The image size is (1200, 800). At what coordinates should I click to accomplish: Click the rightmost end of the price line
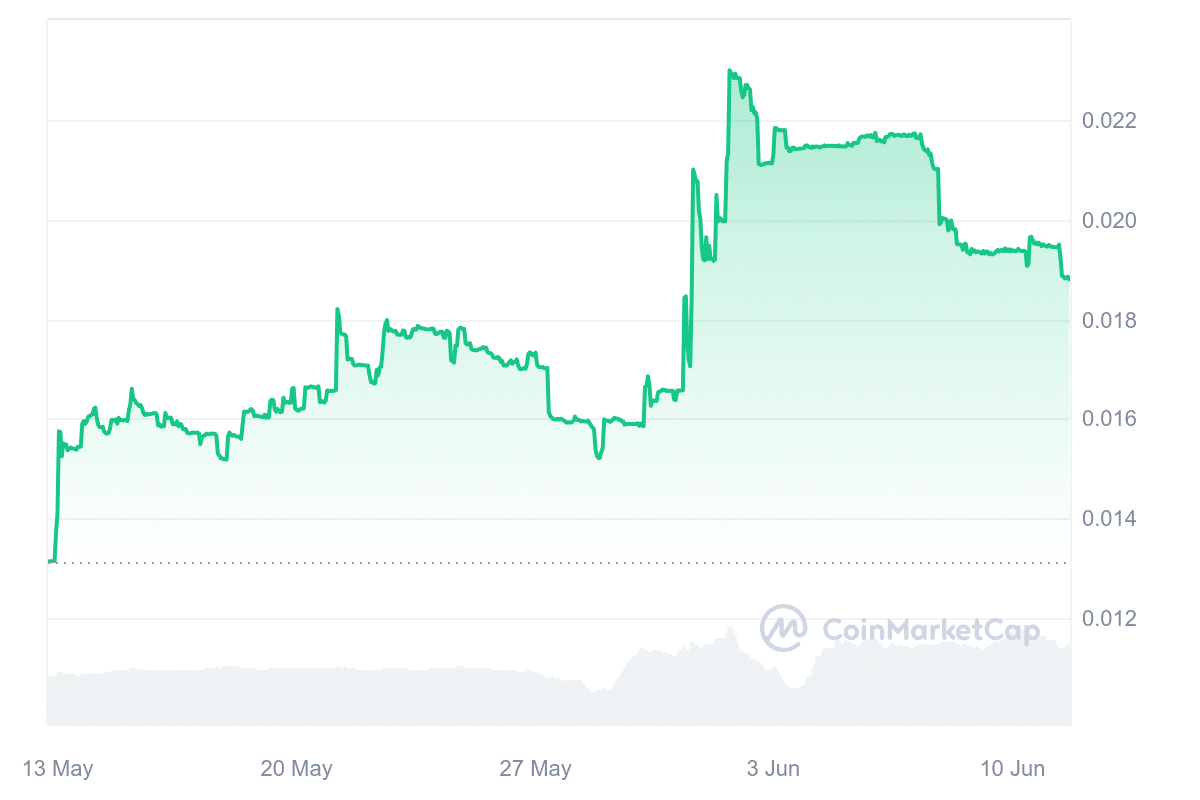pyautogui.click(x=1068, y=278)
